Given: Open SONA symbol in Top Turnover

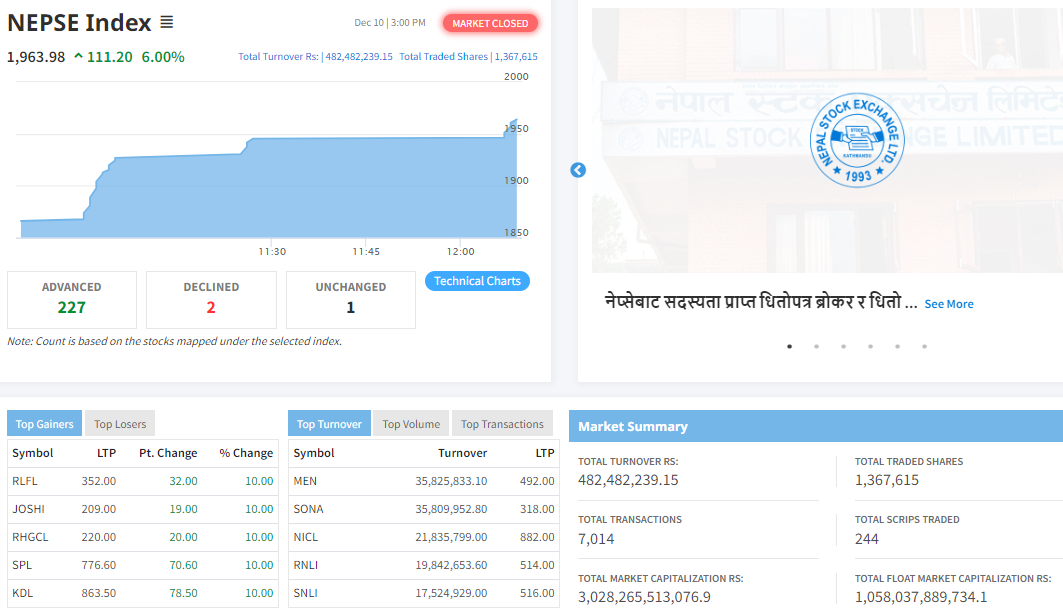Looking at the screenshot, I should 308,509.
